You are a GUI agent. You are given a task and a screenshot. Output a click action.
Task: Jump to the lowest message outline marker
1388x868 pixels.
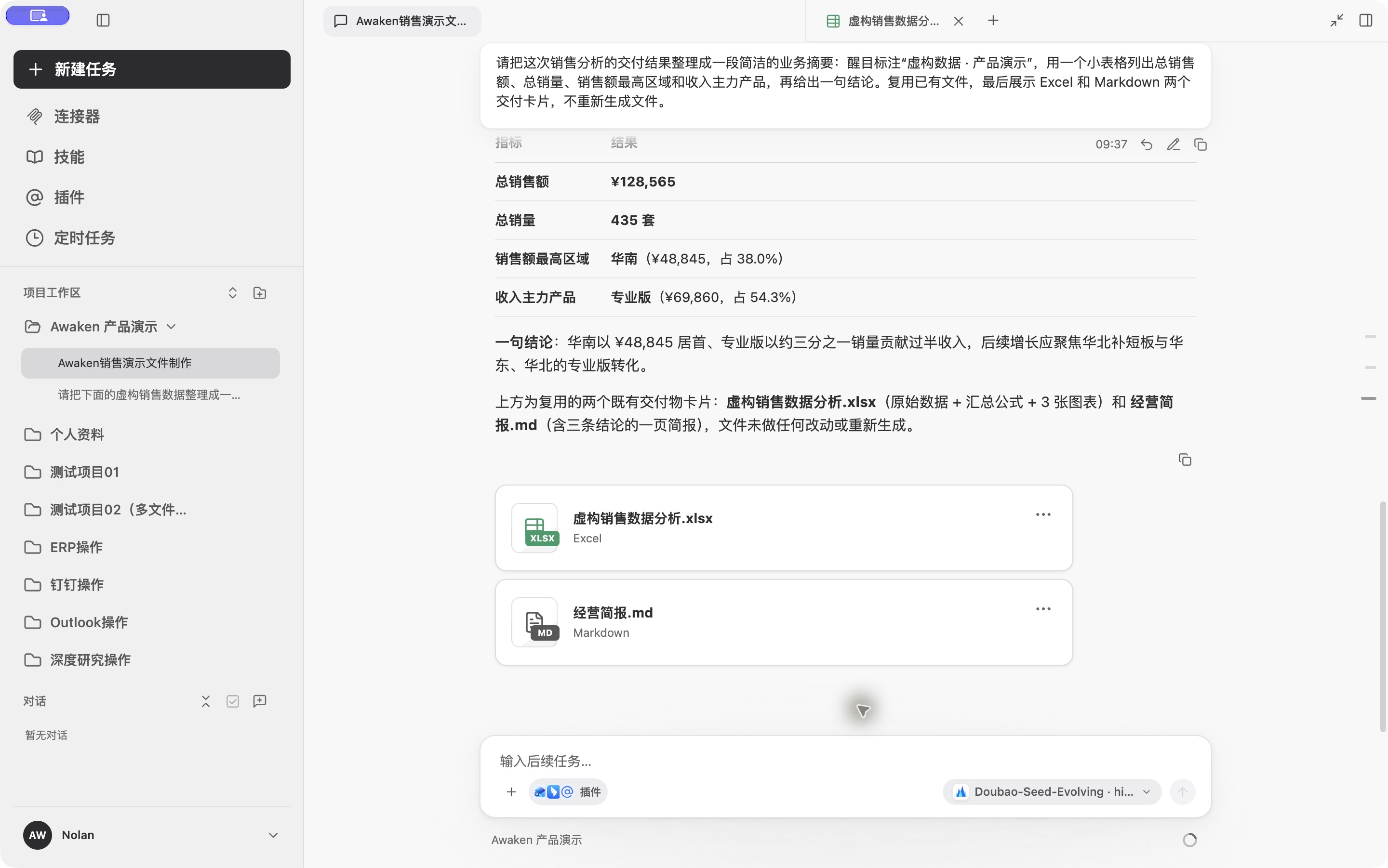point(1368,398)
